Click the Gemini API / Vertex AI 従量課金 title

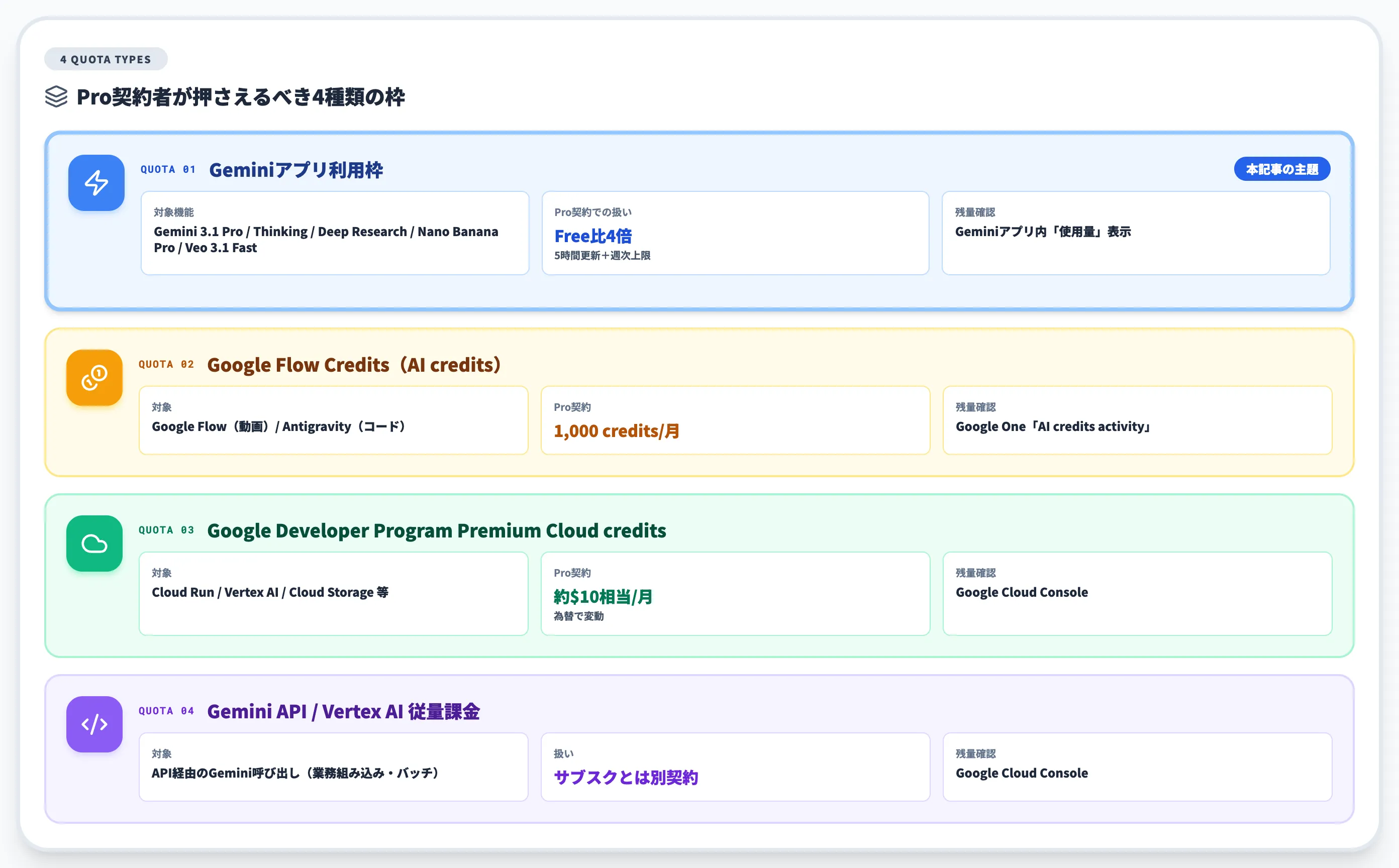tap(343, 711)
